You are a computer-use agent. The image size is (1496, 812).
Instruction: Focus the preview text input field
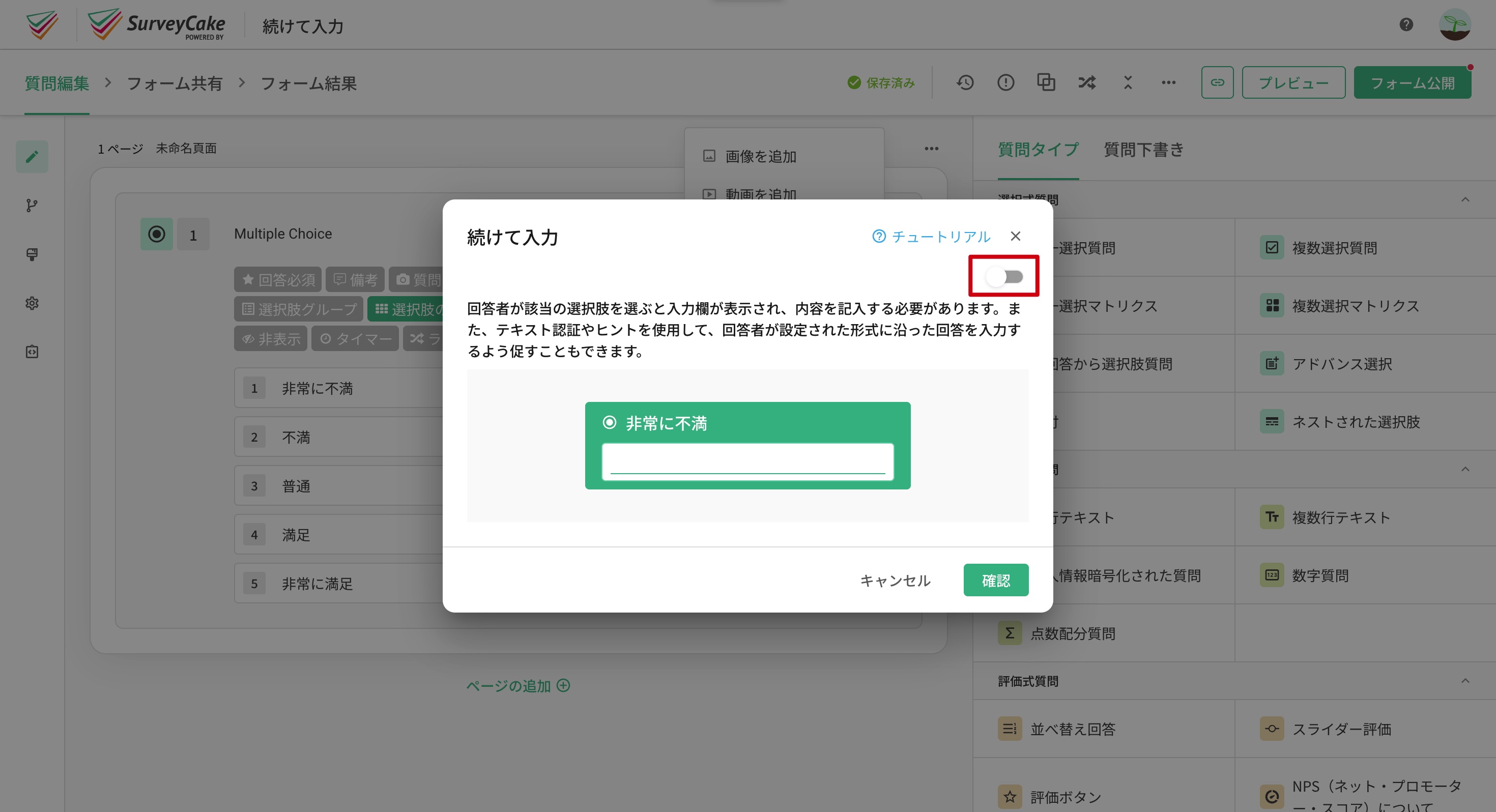pos(747,462)
